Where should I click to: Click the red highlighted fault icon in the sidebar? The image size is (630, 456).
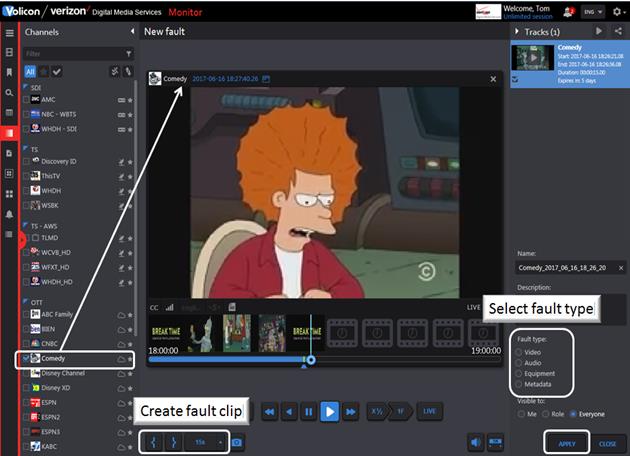click(9, 133)
